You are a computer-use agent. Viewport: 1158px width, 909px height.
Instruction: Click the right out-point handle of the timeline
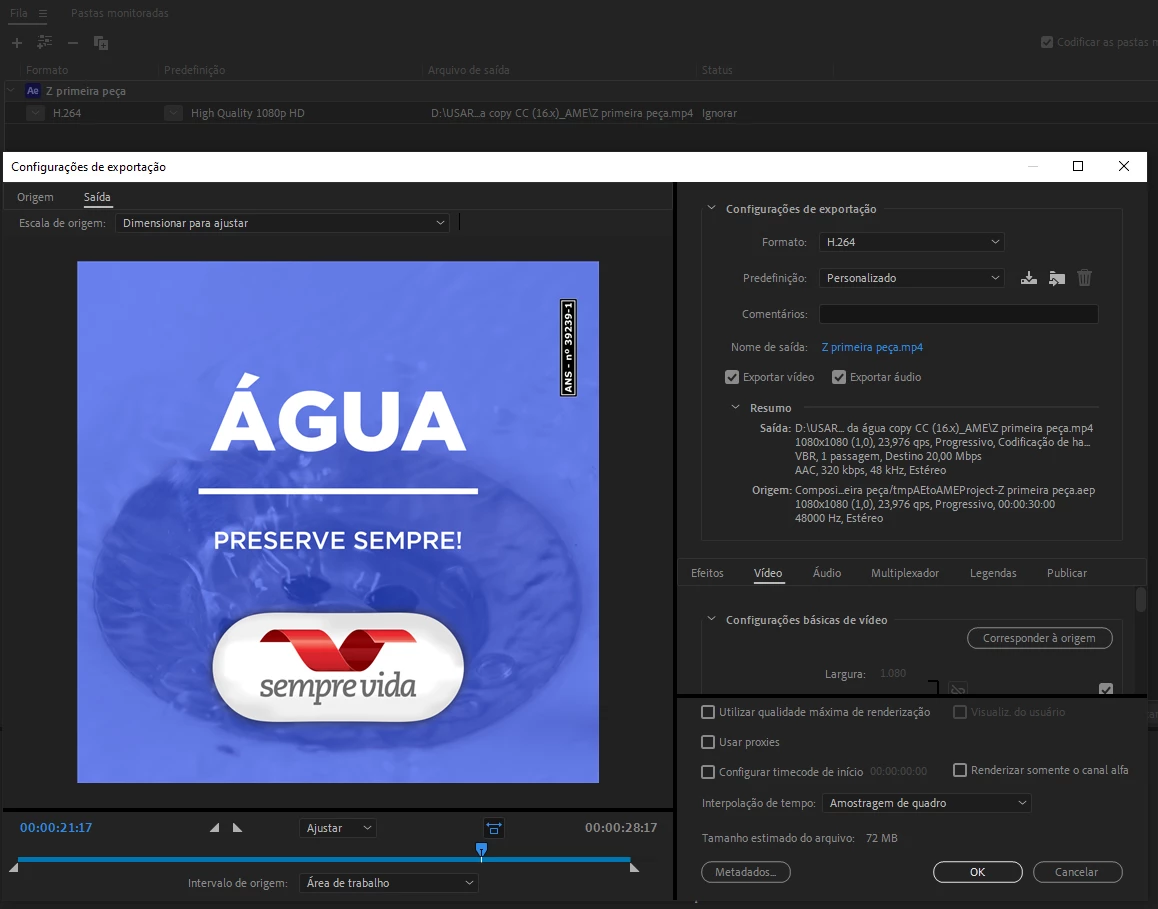[x=634, y=867]
